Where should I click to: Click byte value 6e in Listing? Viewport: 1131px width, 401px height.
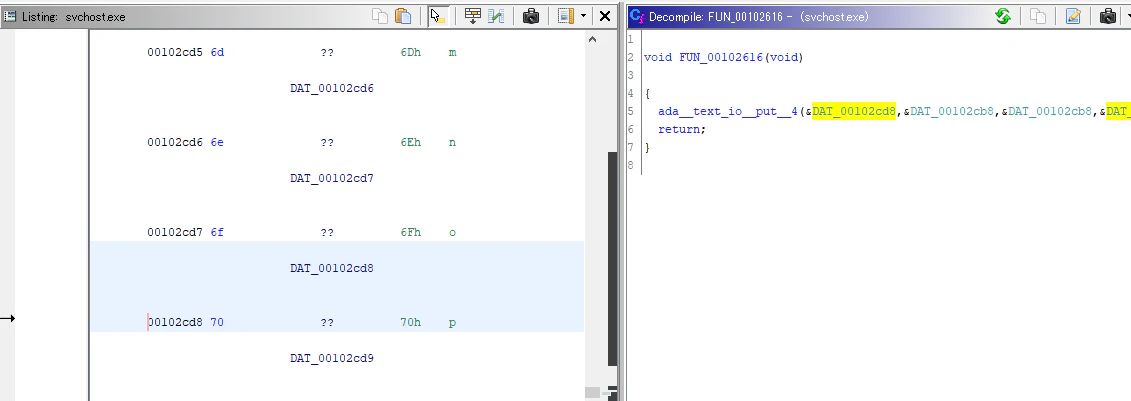(217, 142)
